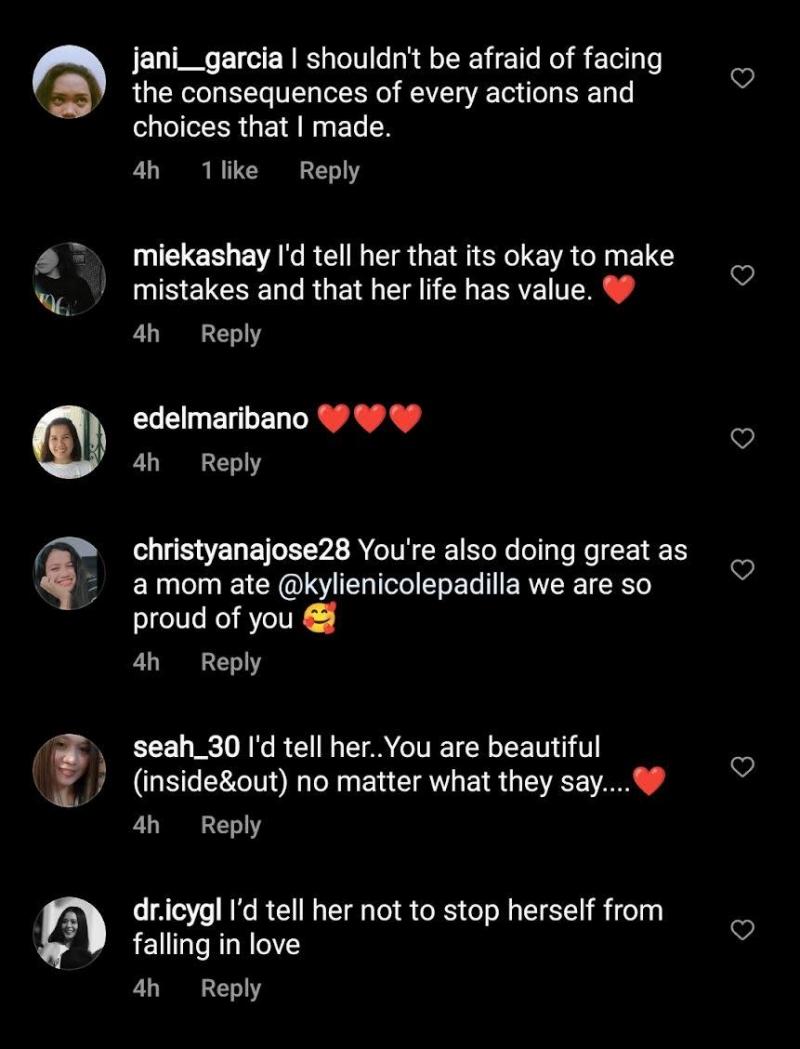Open jani_garcia's profile picture

70,81
